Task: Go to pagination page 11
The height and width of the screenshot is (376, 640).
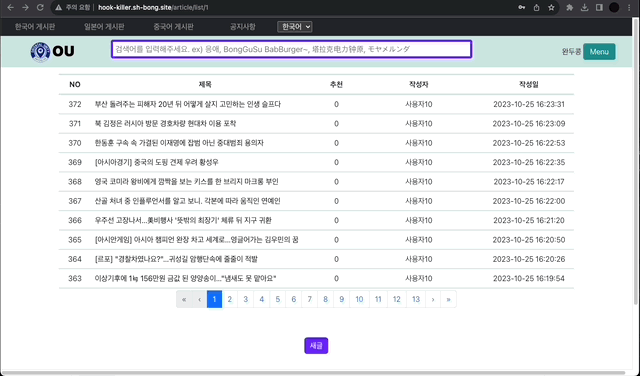Action: click(378, 299)
